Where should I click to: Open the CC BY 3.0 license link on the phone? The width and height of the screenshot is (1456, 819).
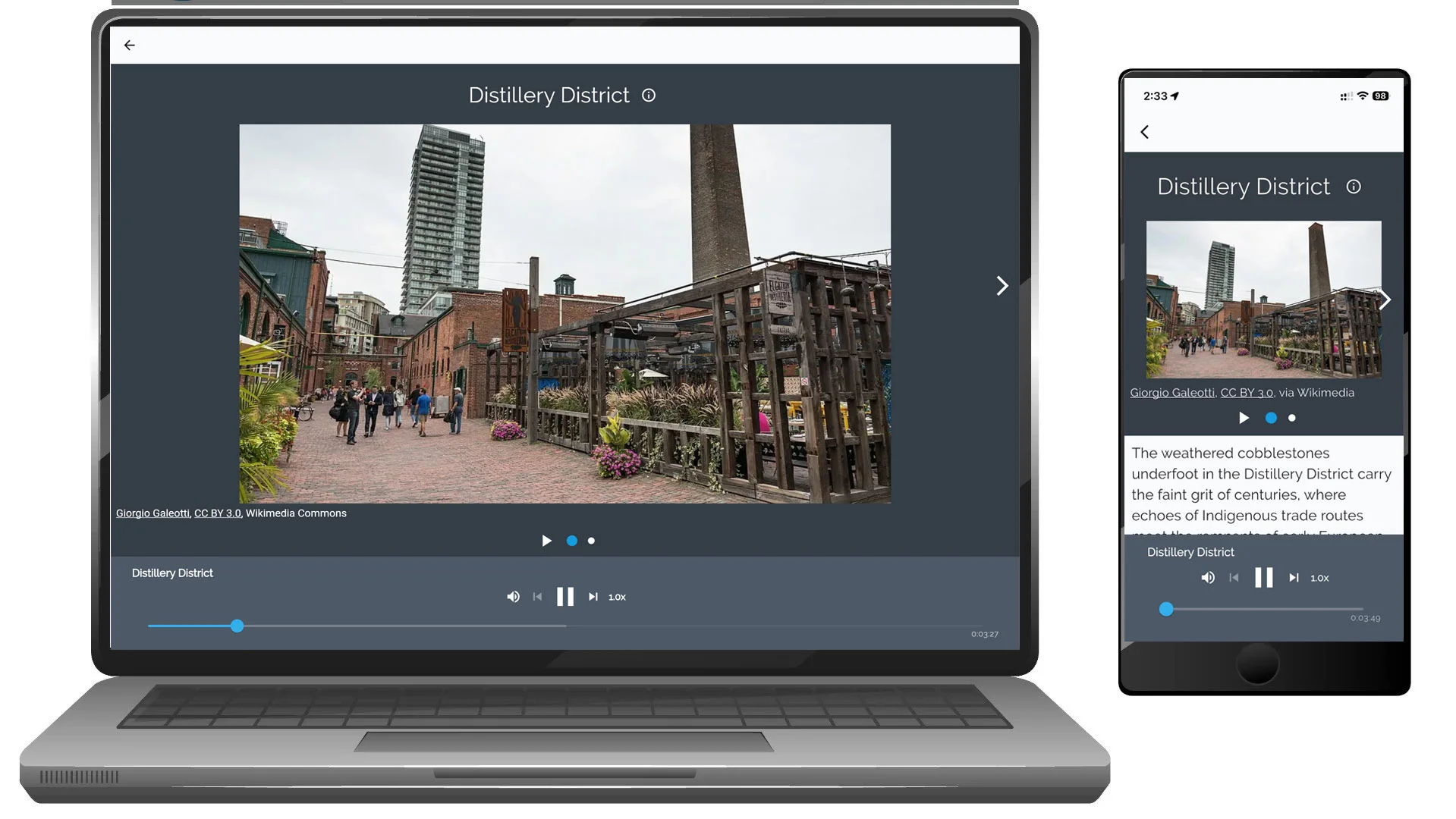(x=1247, y=393)
